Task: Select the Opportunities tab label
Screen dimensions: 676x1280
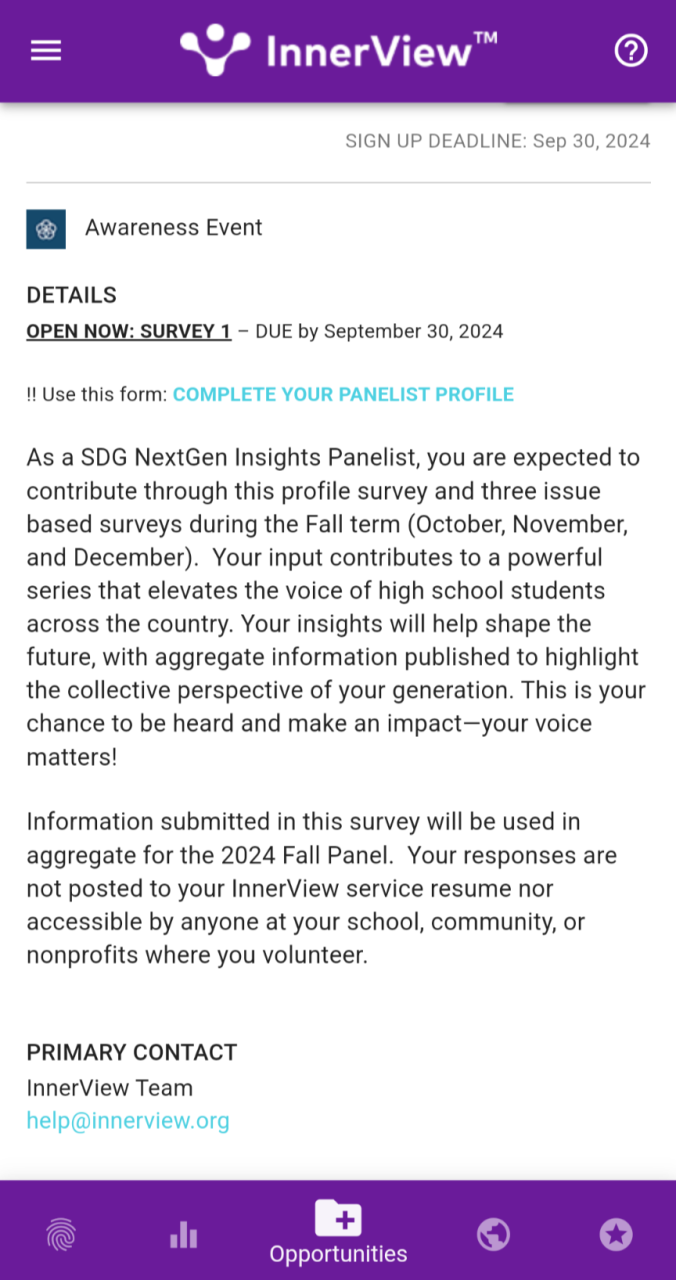Action: [338, 1254]
